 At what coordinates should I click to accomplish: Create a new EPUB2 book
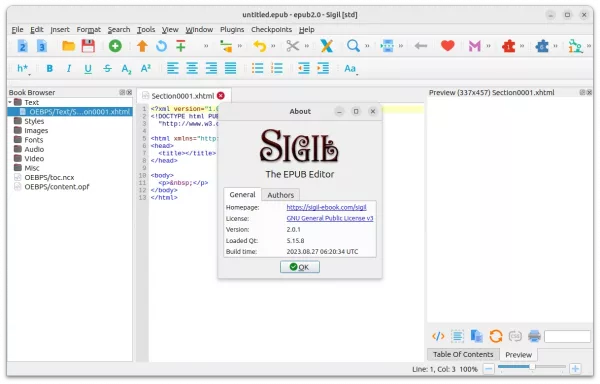pos(23,46)
